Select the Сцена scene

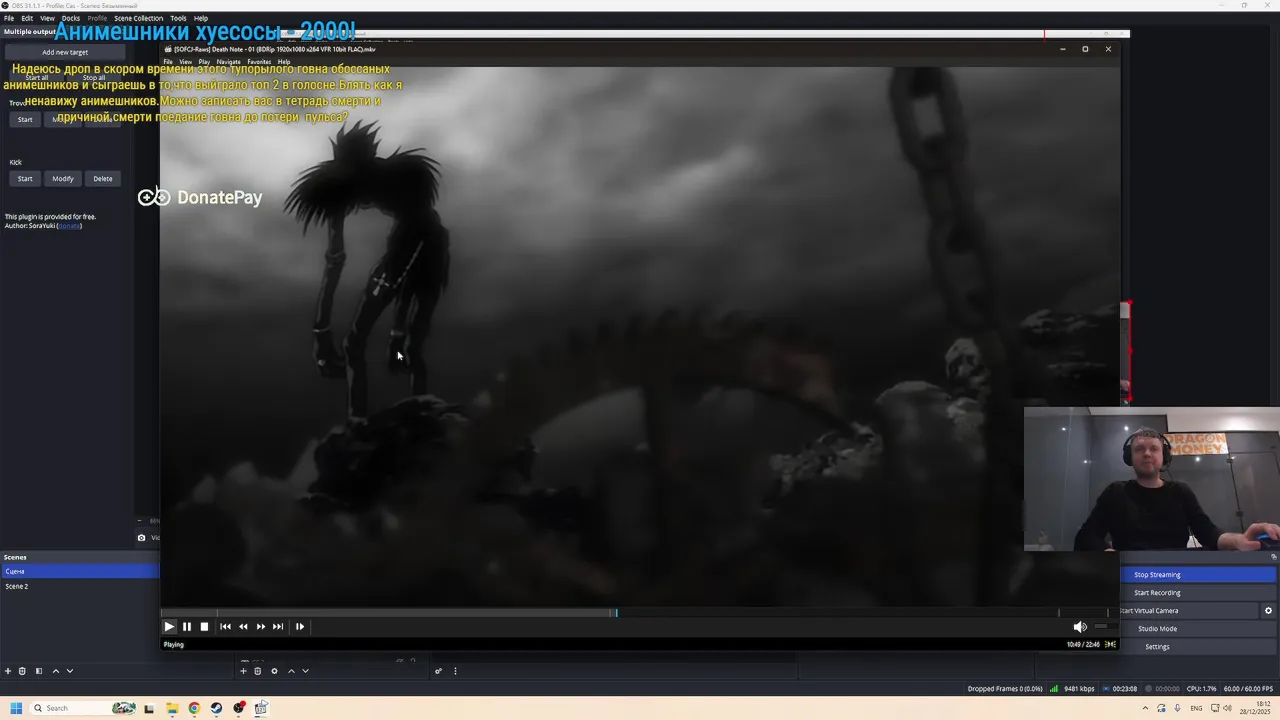click(80, 571)
